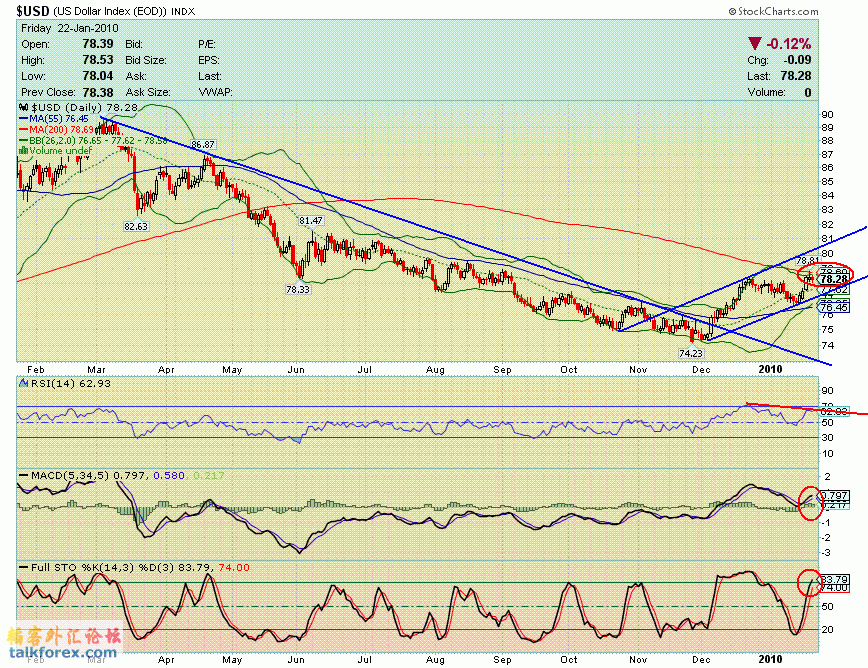Click the 84 level on price axis
868x668 pixels.
[x=828, y=195]
